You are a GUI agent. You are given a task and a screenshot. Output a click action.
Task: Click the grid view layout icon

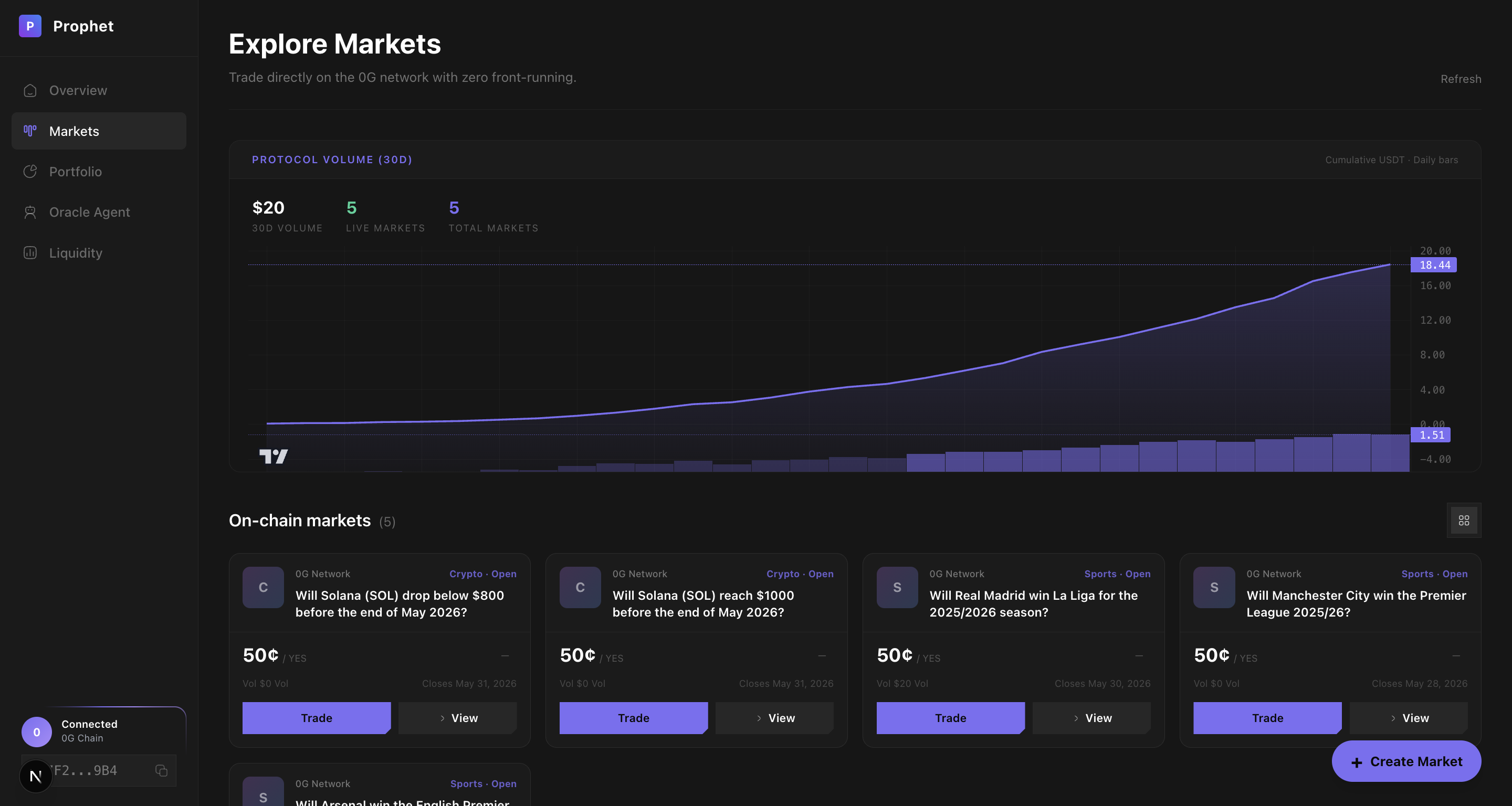coord(1464,521)
